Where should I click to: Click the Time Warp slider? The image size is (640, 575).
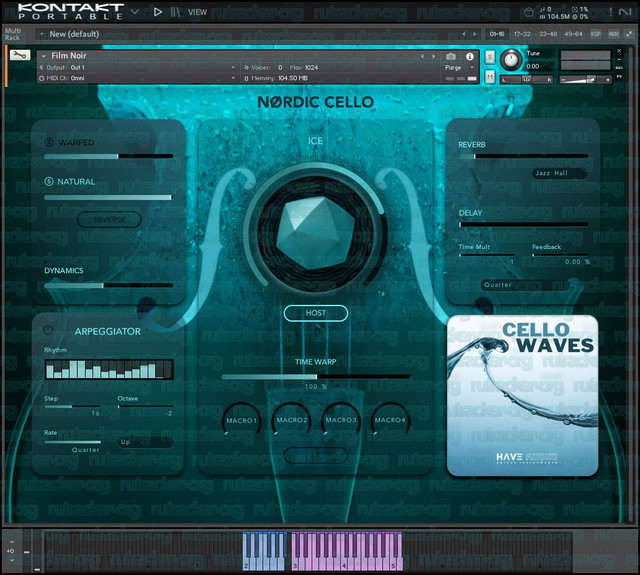tap(316, 377)
